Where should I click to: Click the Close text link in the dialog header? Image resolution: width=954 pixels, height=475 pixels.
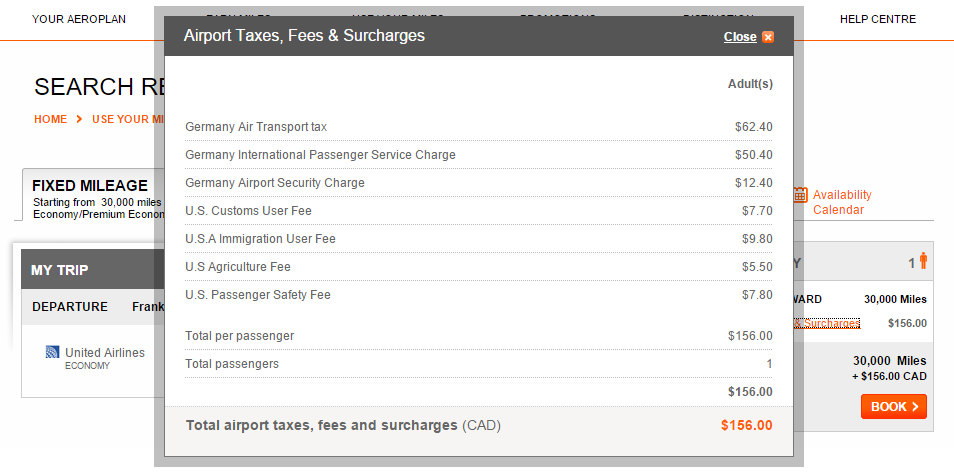(x=740, y=37)
